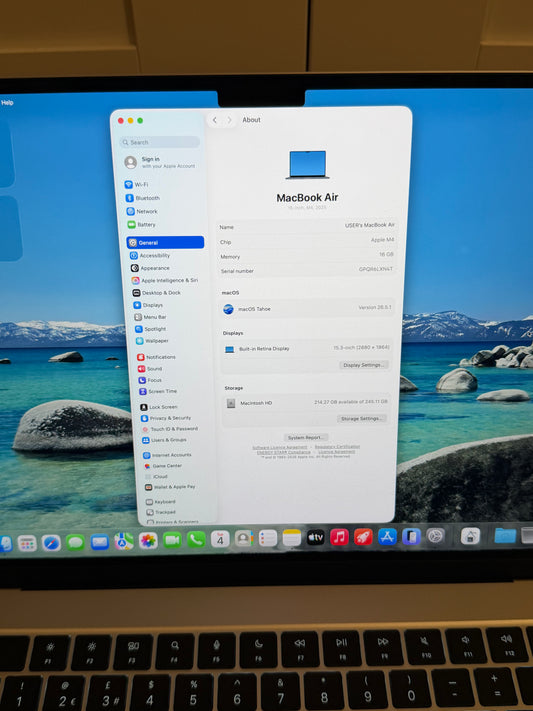
Task: Open Maps from the Dock
Action: click(x=123, y=541)
